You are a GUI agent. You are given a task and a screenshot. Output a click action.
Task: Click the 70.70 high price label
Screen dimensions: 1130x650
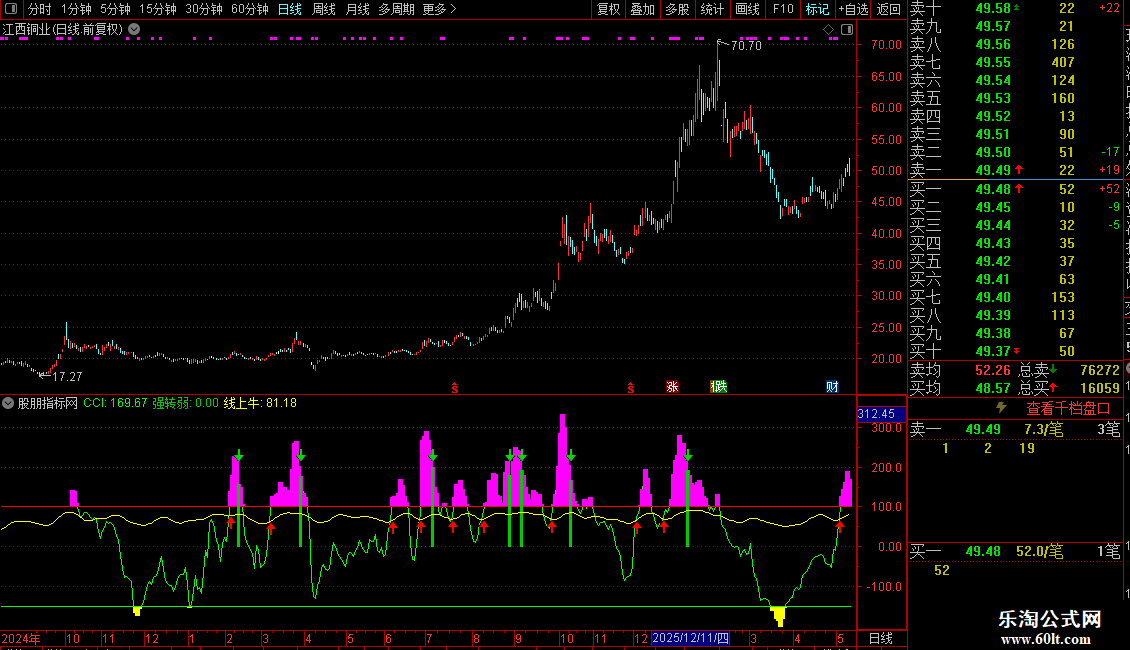tap(746, 45)
